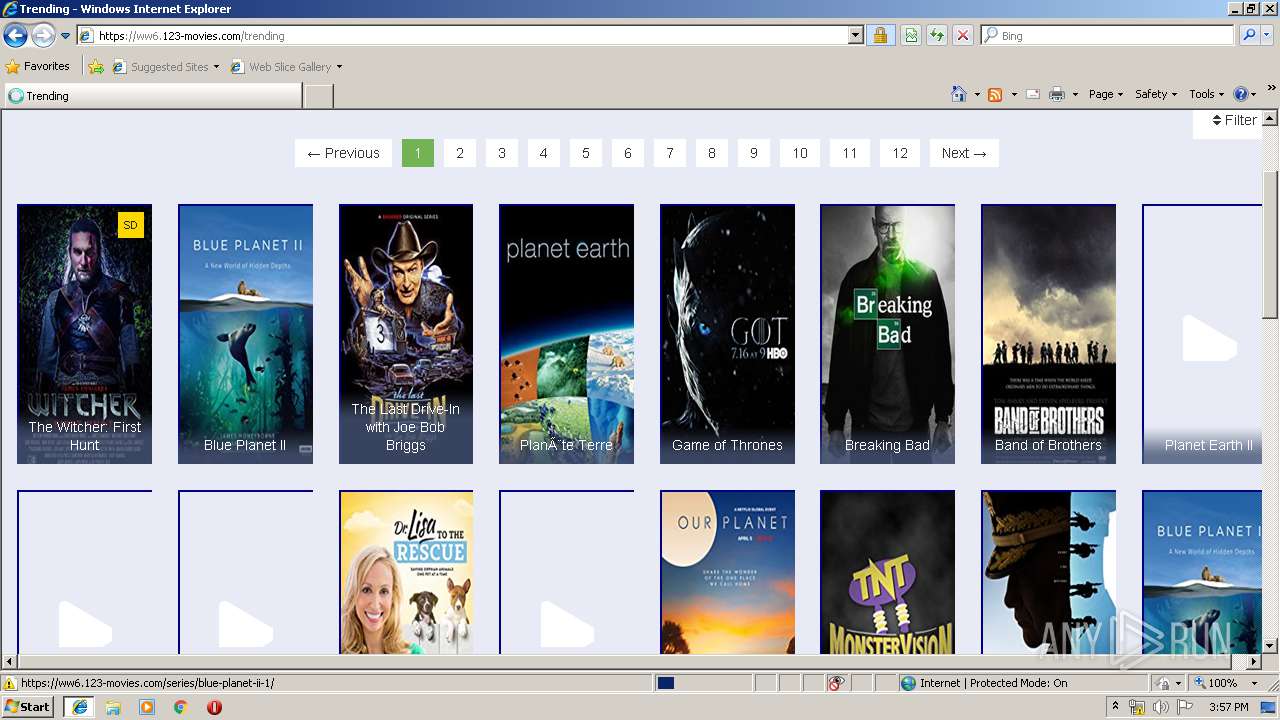Click the Help question mark icon
The image size is (1280, 720).
(1241, 94)
